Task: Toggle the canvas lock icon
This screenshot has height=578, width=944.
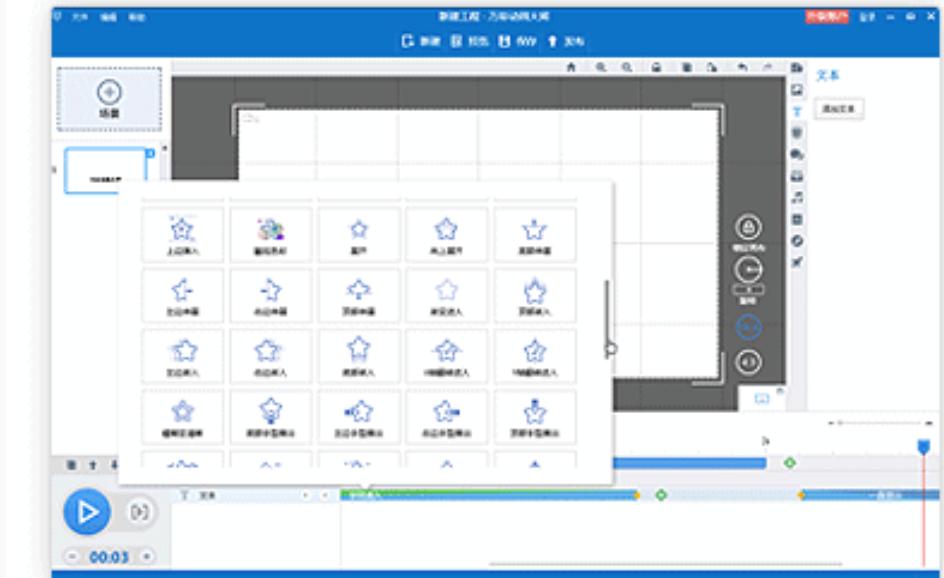Action: pos(656,67)
